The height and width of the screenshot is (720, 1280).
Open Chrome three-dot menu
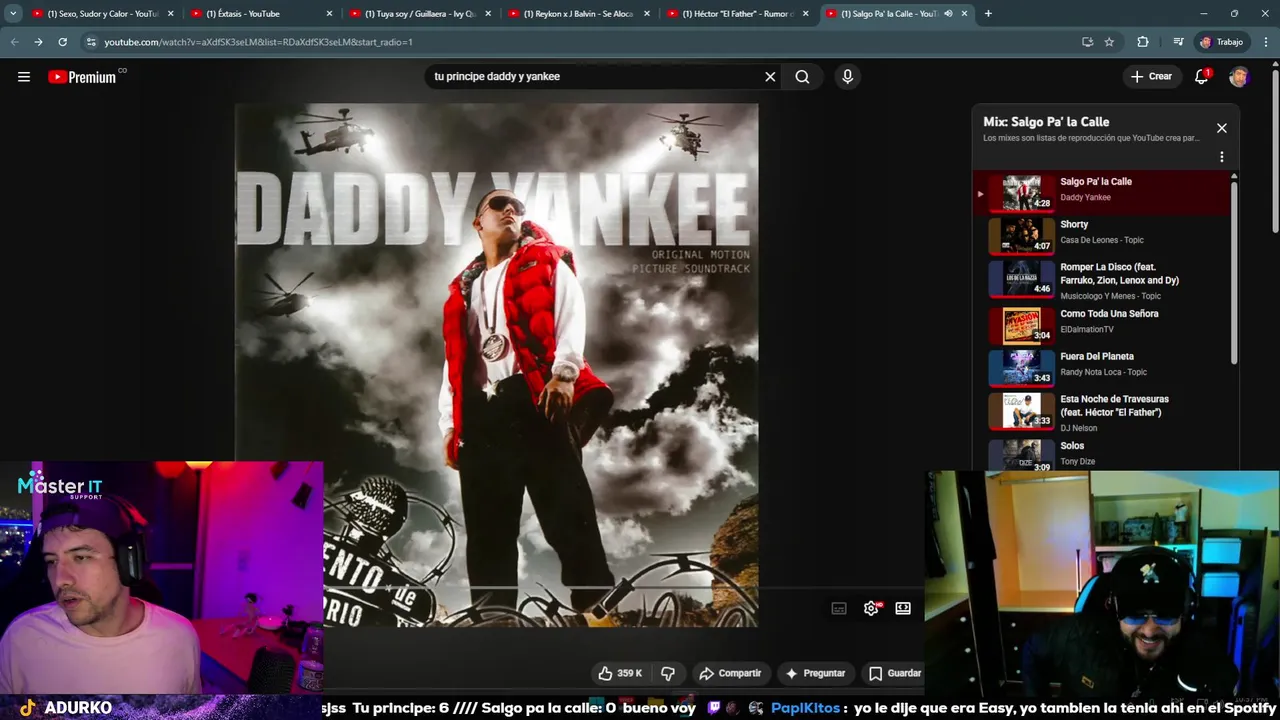coord(1265,42)
